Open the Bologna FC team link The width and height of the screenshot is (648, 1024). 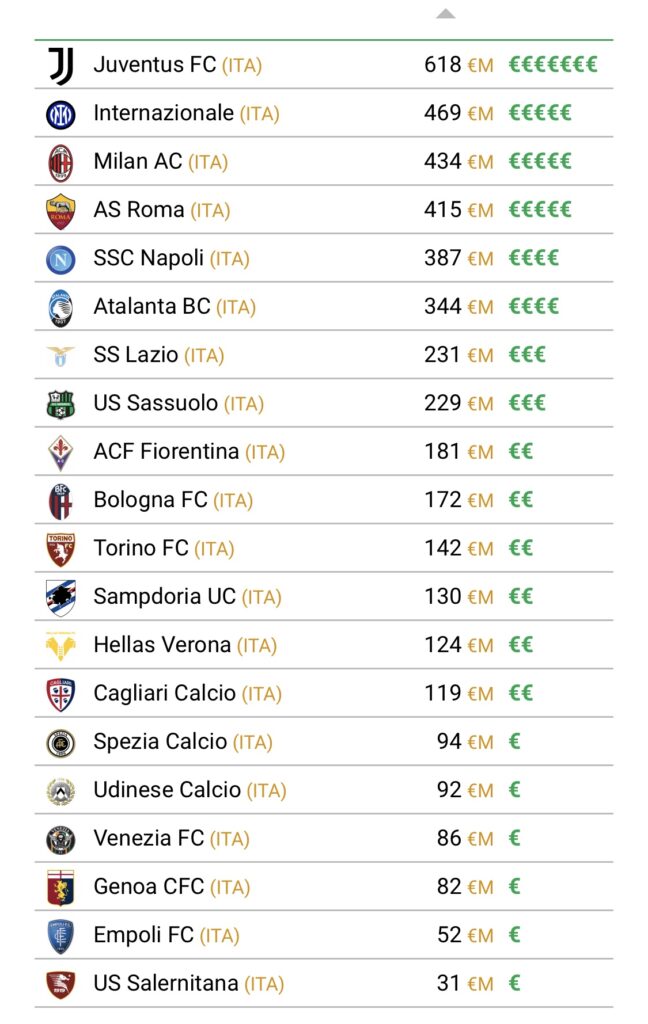(x=150, y=500)
